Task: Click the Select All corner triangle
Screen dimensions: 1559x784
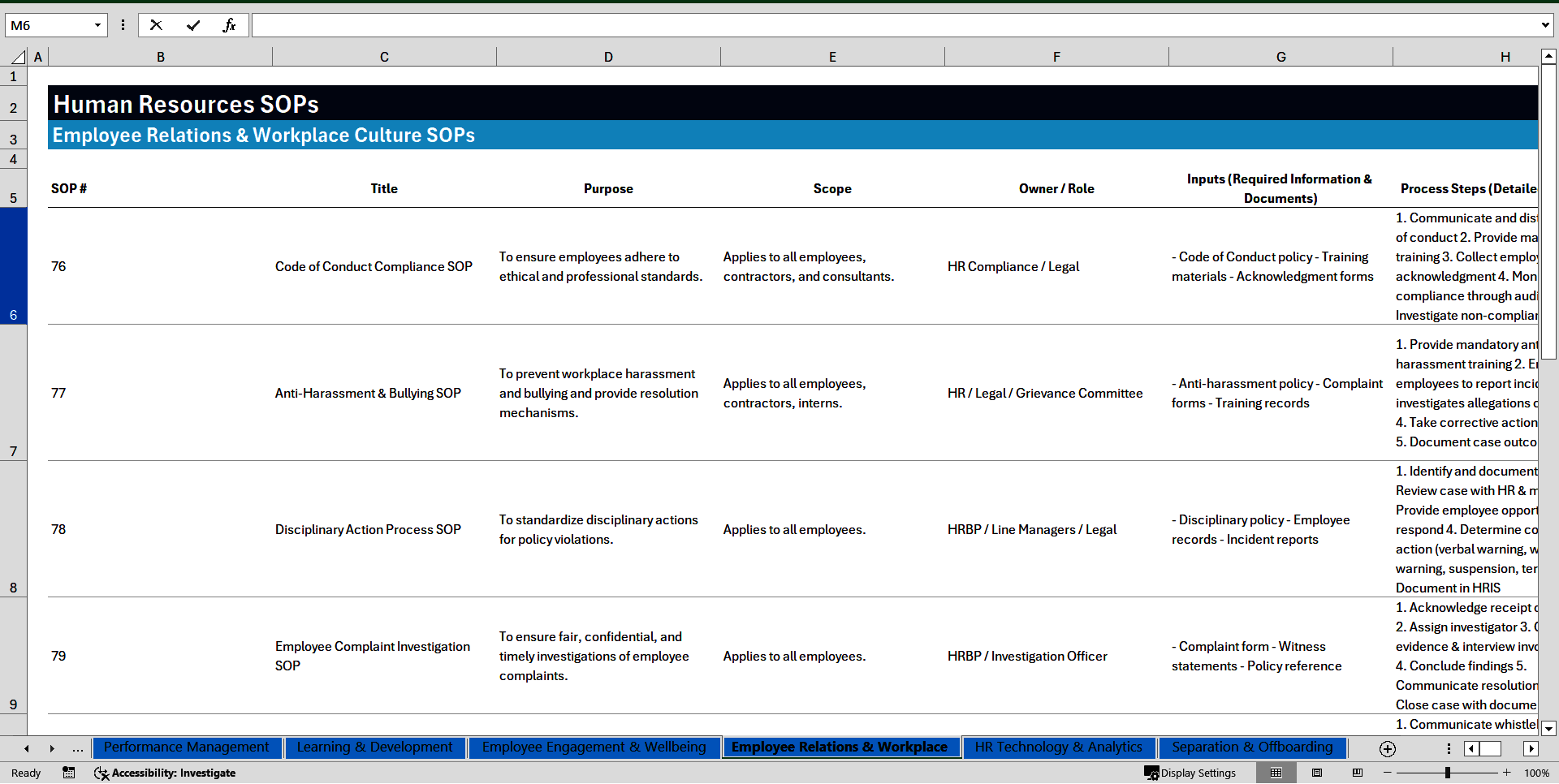Action: coord(18,57)
